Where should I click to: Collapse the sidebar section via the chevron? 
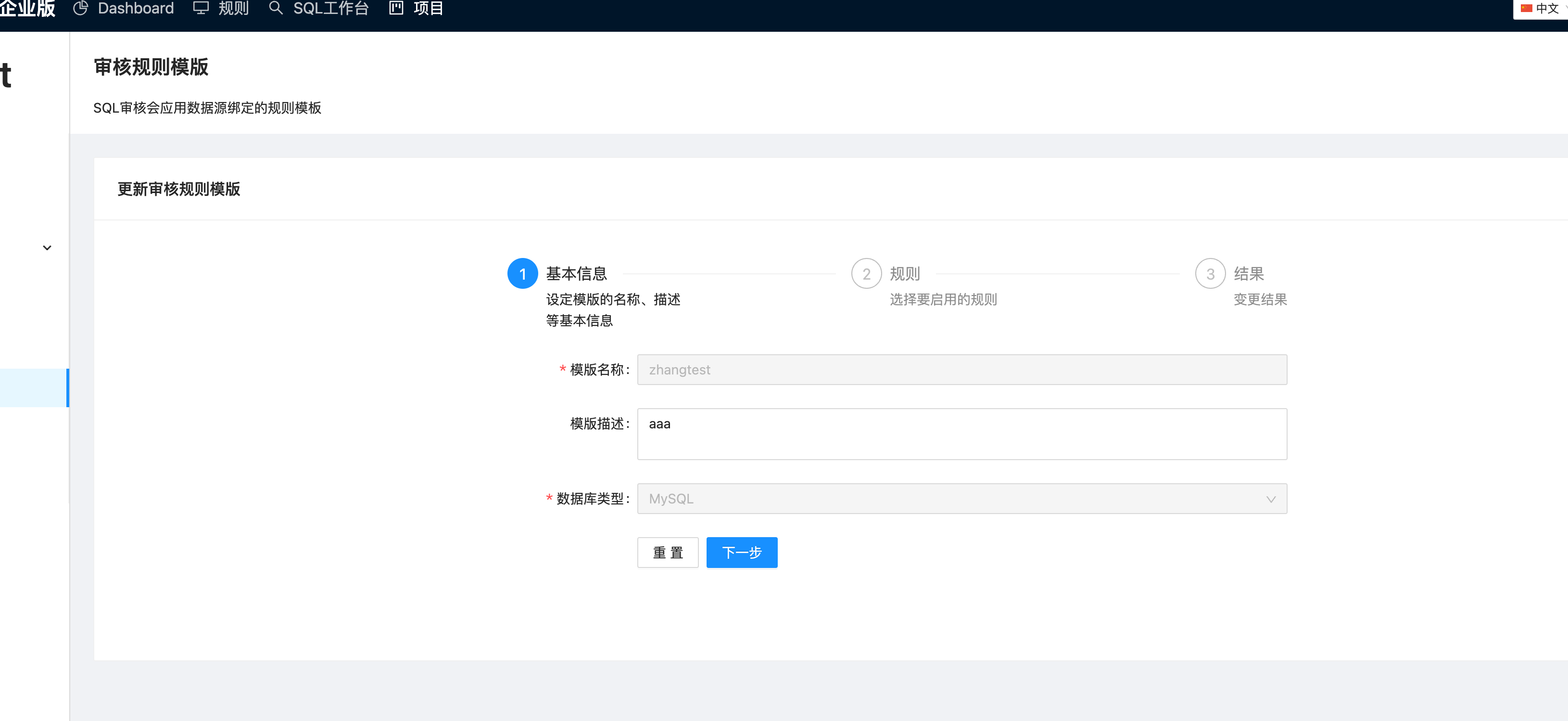[x=46, y=247]
